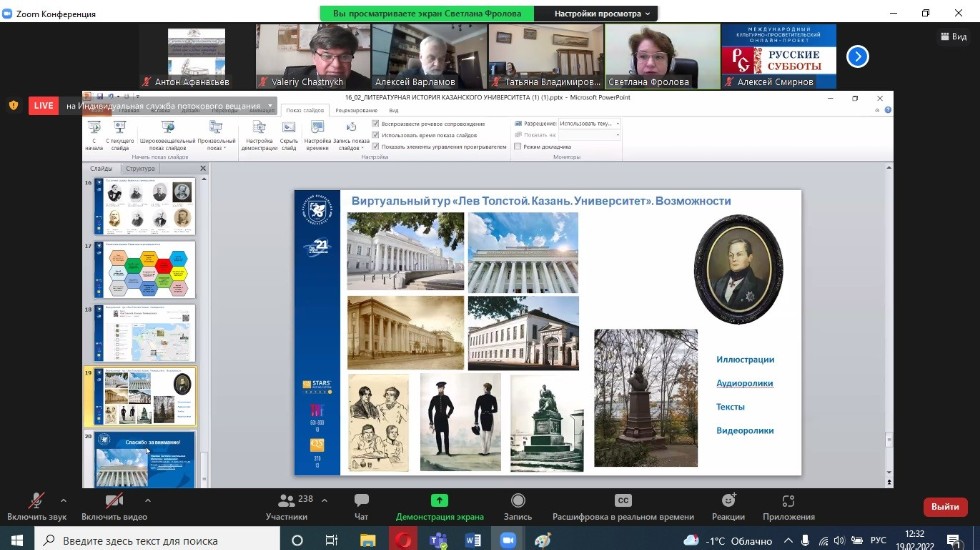This screenshot has height=550, width=980.
Task: Start recording with the Запись button
Action: click(x=517, y=502)
